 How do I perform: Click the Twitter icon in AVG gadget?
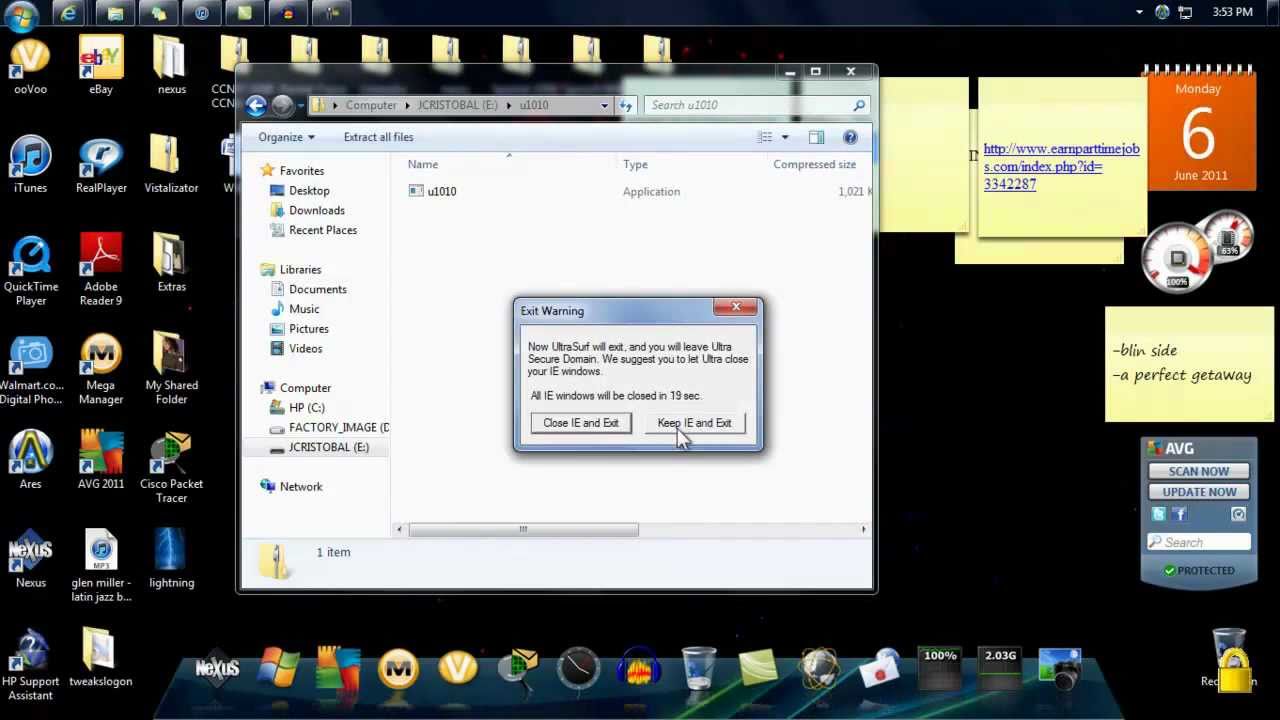click(1158, 514)
